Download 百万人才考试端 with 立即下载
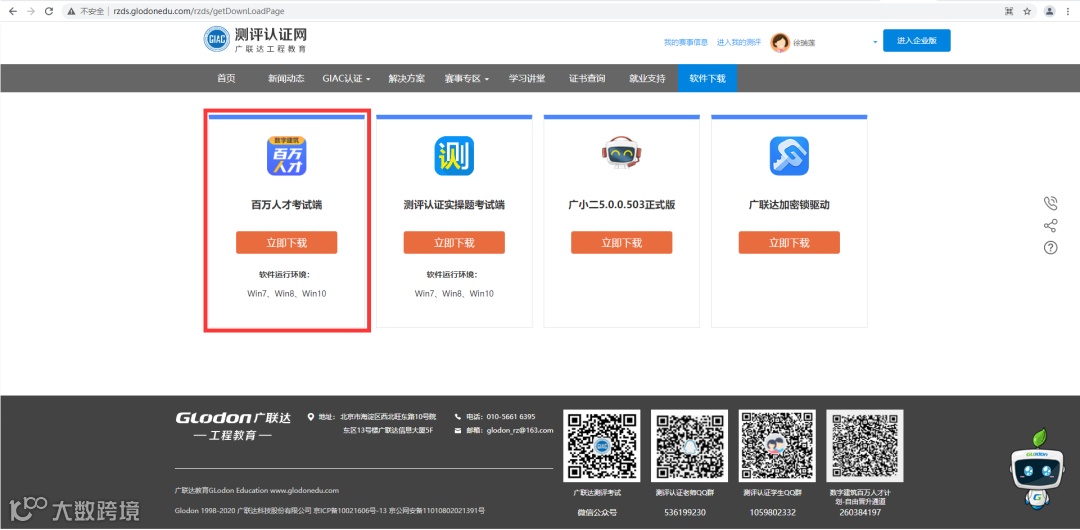The height and width of the screenshot is (530, 1080). tap(287, 243)
